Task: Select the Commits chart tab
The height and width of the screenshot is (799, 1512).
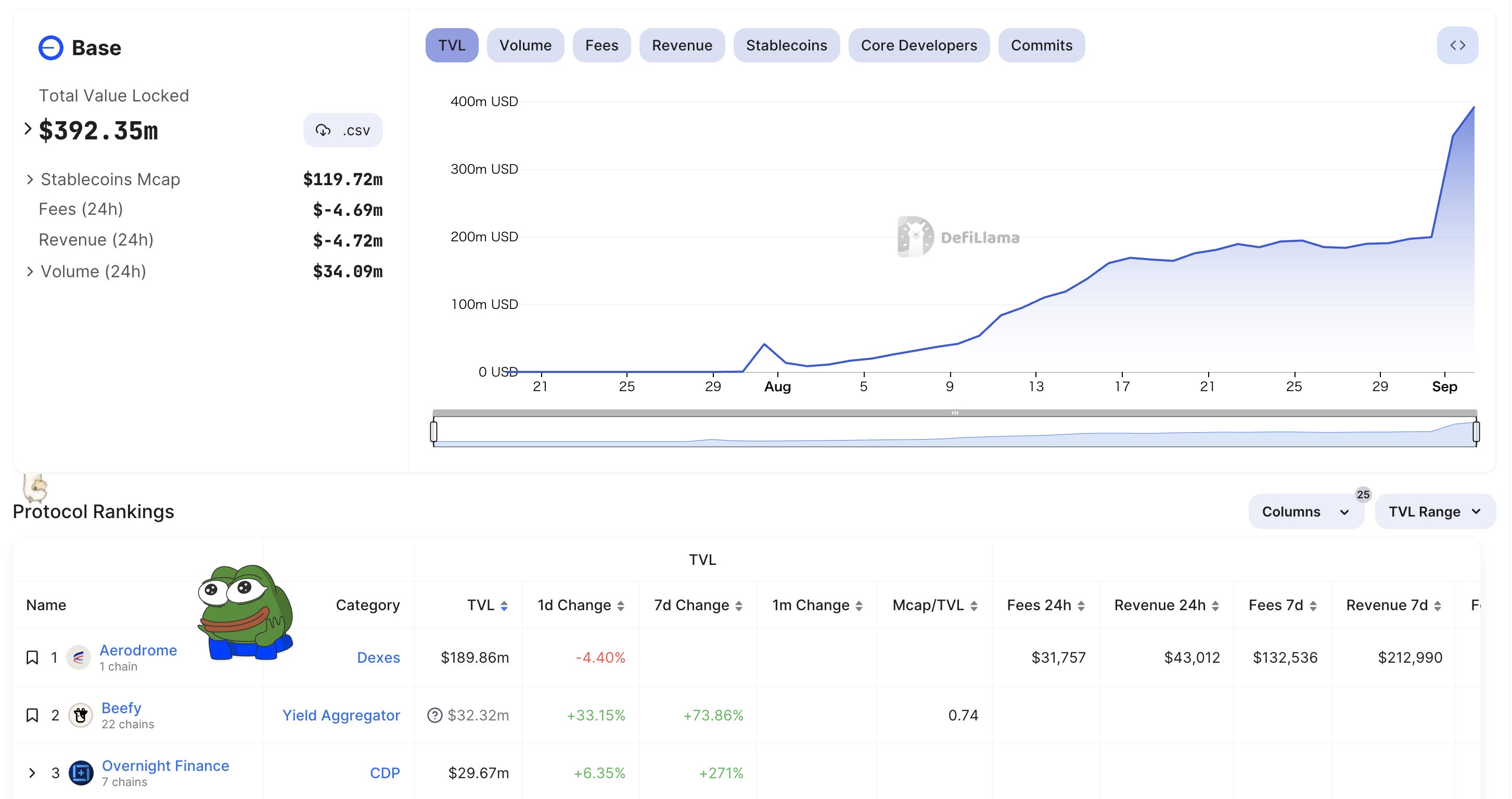Action: click(x=1041, y=45)
